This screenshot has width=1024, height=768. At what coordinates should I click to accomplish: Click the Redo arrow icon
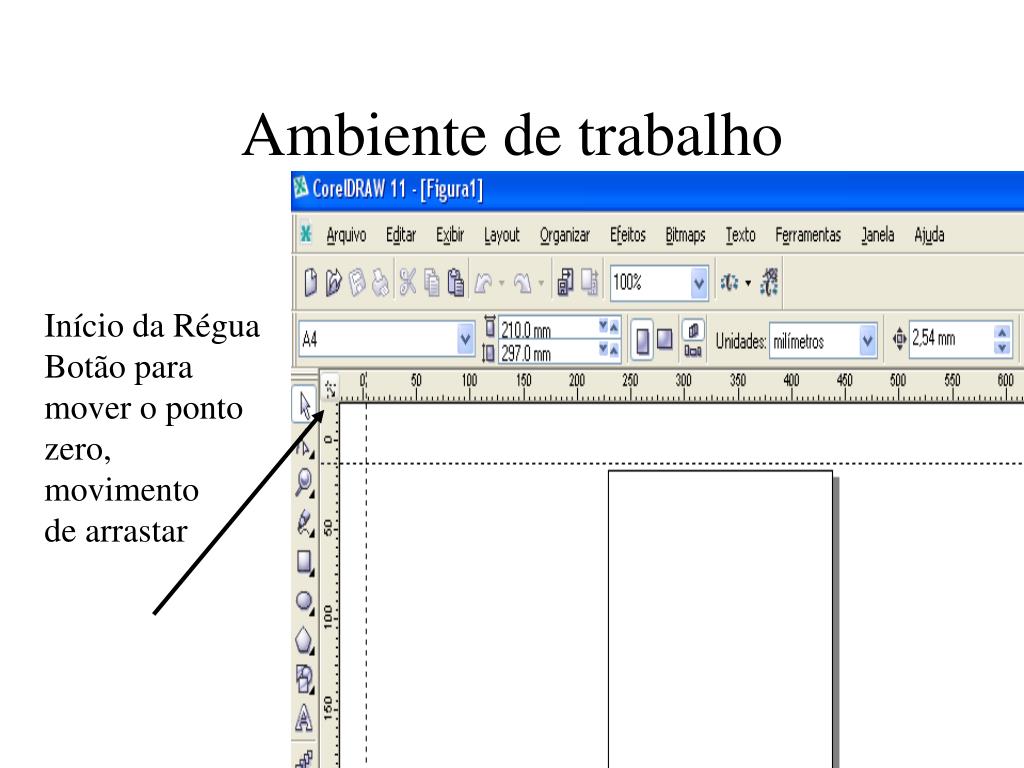pyautogui.click(x=522, y=283)
